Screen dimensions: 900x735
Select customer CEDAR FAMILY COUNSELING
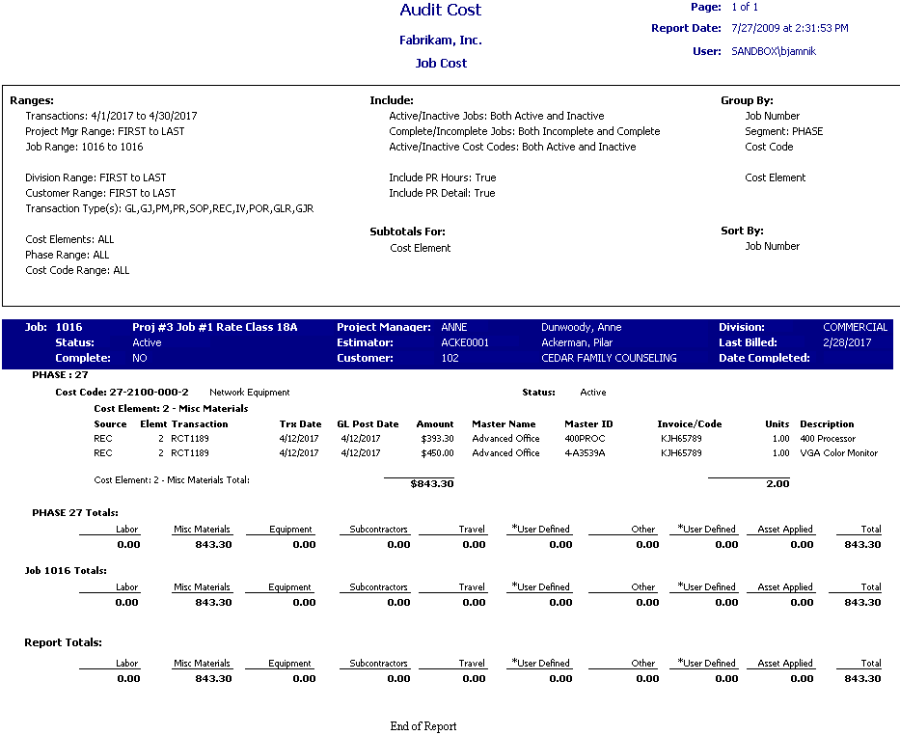coord(608,358)
